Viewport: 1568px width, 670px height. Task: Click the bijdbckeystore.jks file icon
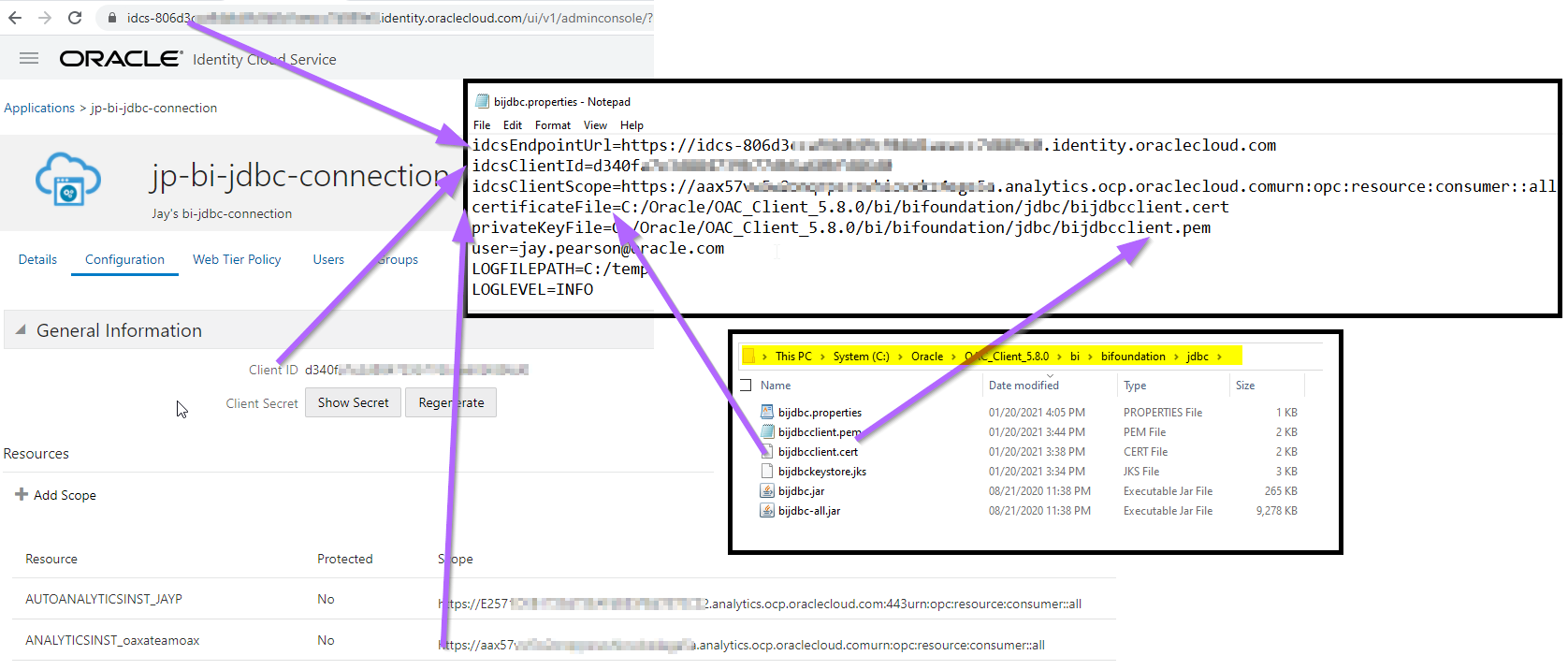click(x=767, y=471)
